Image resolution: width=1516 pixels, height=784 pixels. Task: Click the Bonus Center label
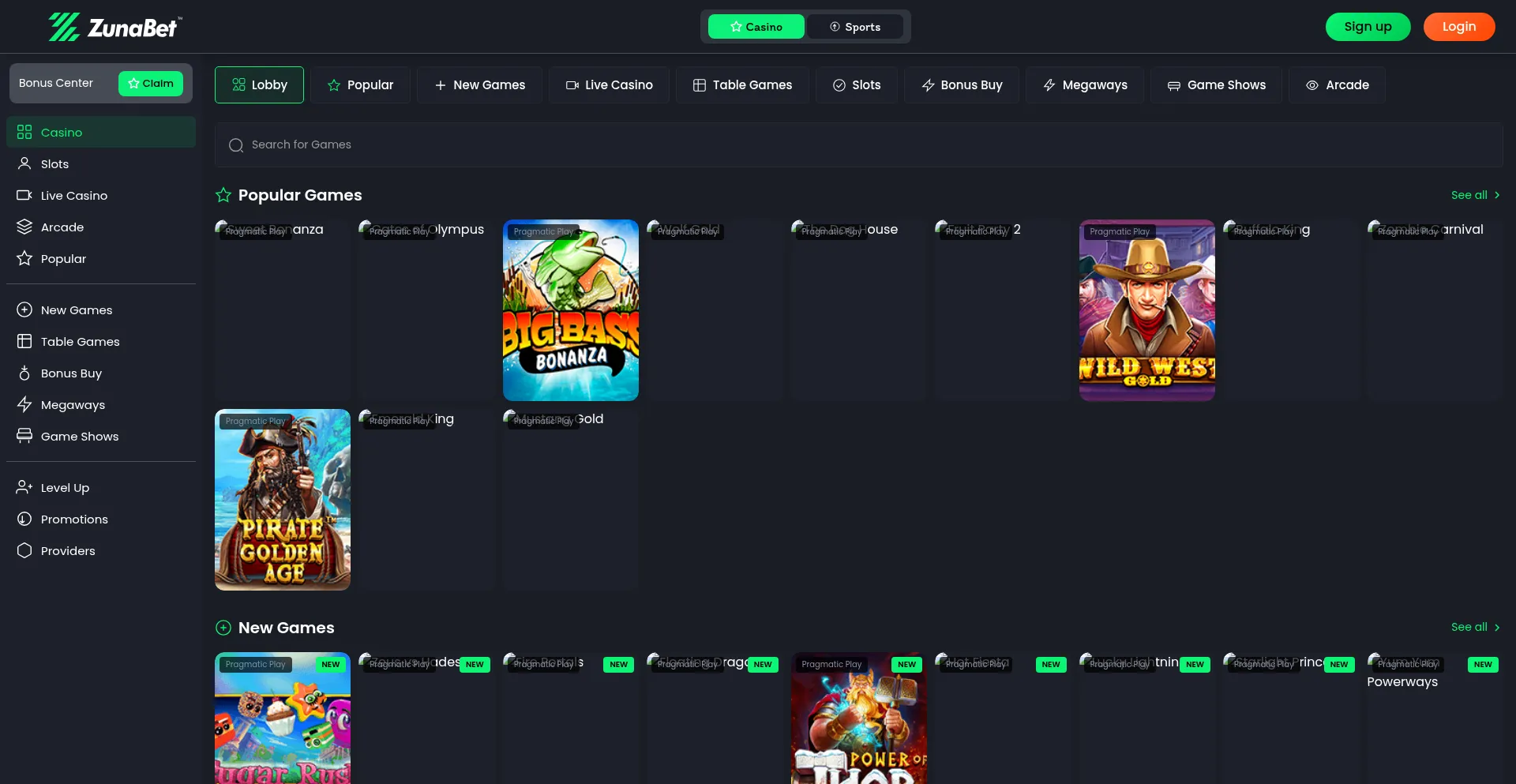tap(56, 83)
